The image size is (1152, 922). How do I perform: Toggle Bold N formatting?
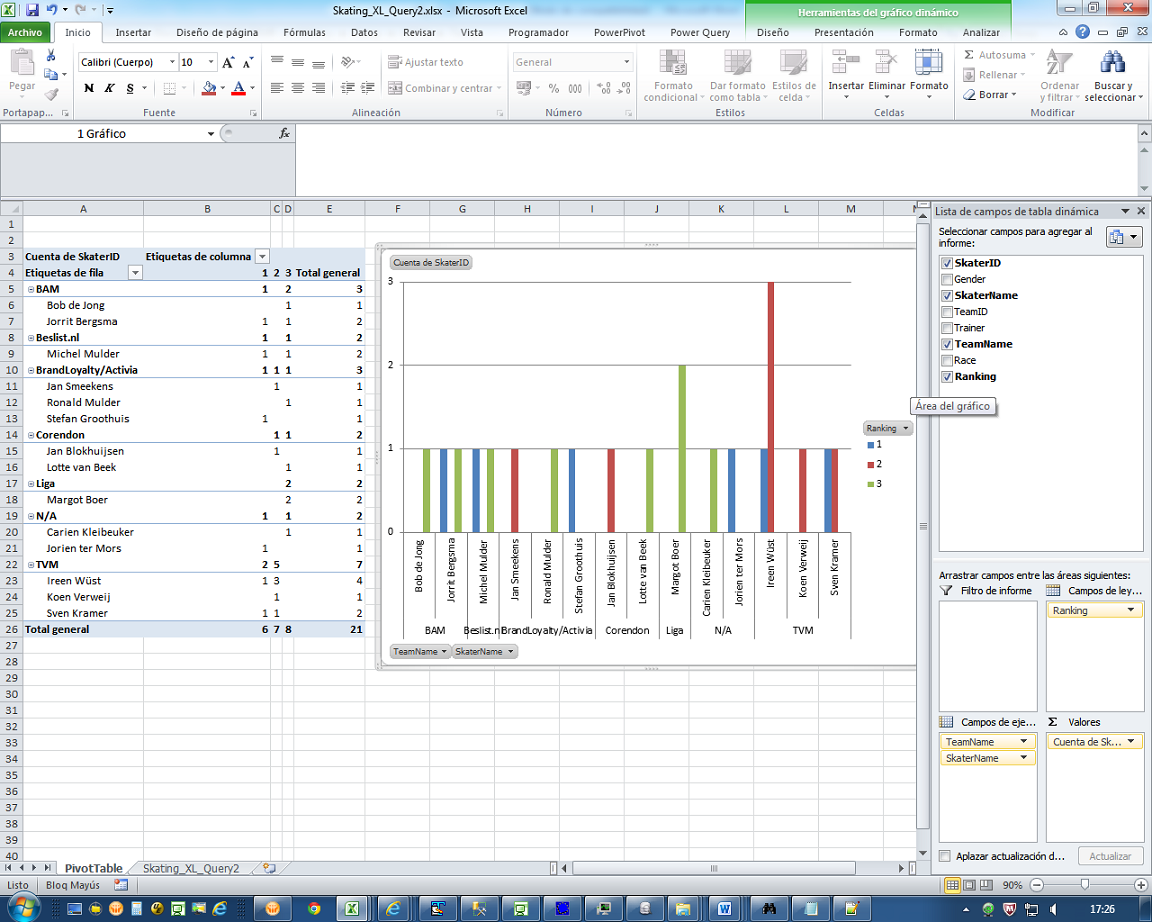(89, 88)
